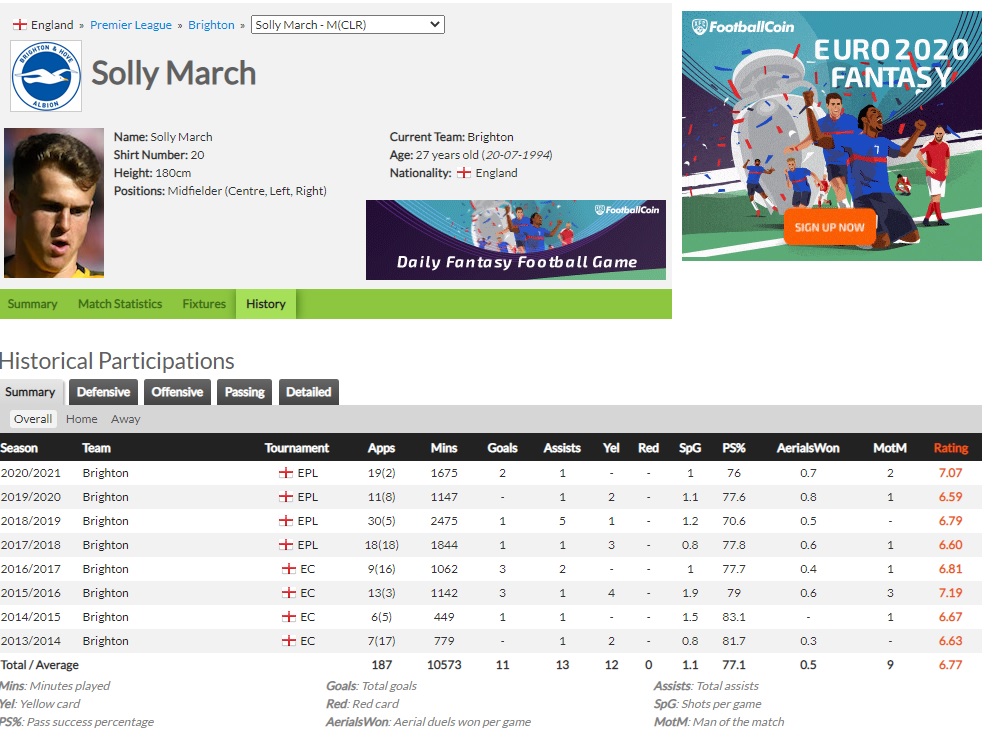Image resolution: width=994 pixels, height=738 pixels.
Task: Click Solly March's profile photo
Action: pos(54,203)
